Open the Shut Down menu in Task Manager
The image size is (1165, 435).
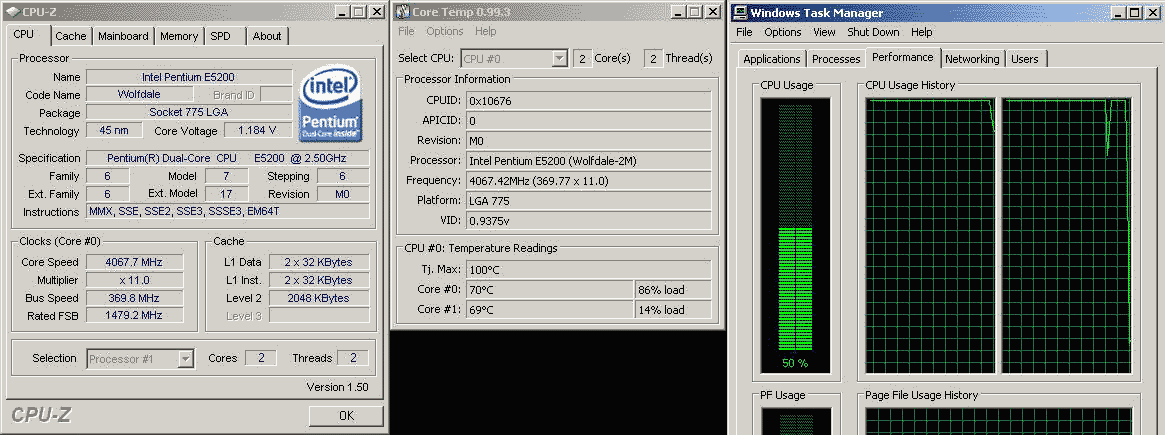coord(873,32)
